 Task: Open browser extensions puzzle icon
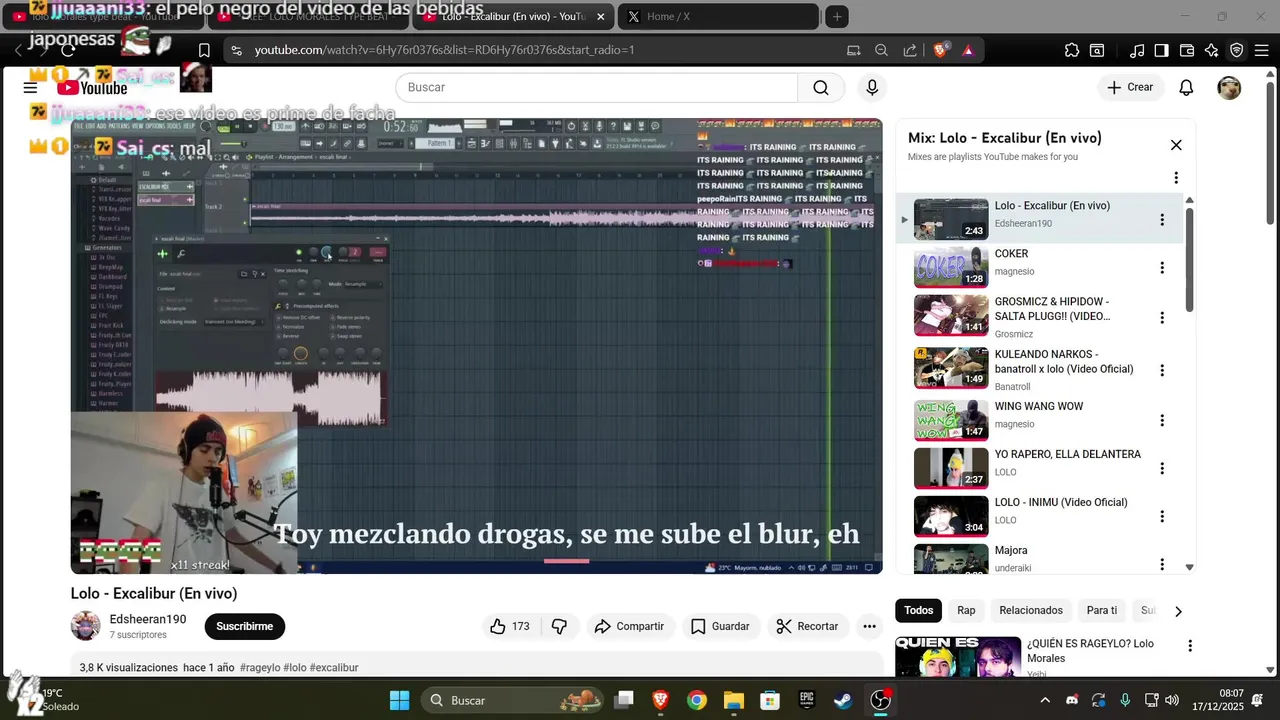(1072, 50)
